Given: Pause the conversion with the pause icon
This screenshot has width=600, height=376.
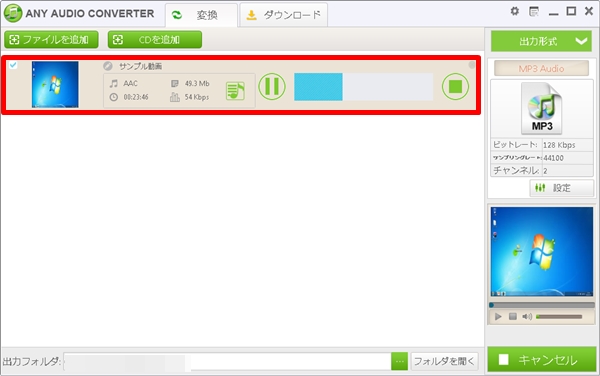Looking at the screenshot, I should pyautogui.click(x=272, y=87).
